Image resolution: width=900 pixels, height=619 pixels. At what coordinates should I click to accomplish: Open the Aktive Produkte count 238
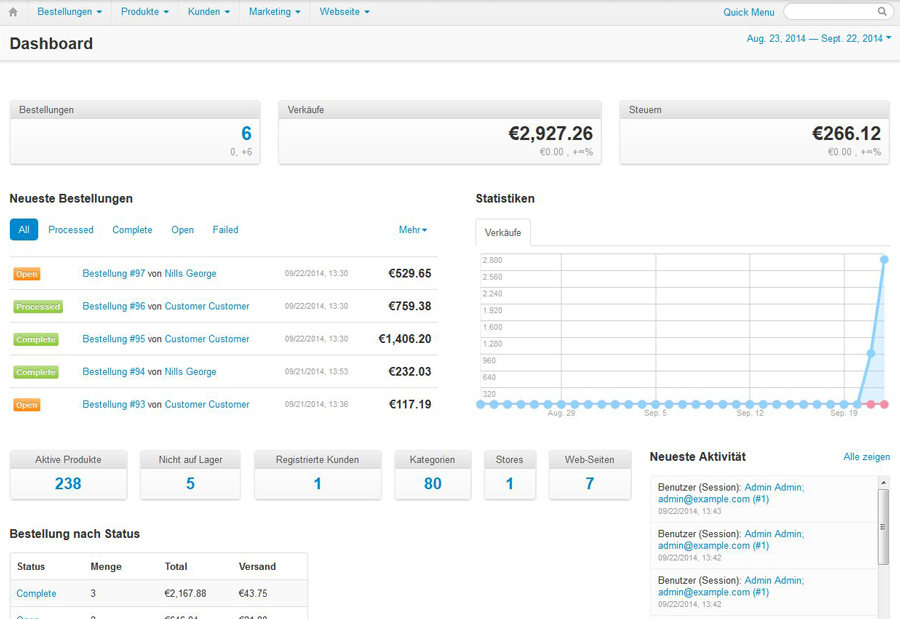pyautogui.click(x=68, y=483)
